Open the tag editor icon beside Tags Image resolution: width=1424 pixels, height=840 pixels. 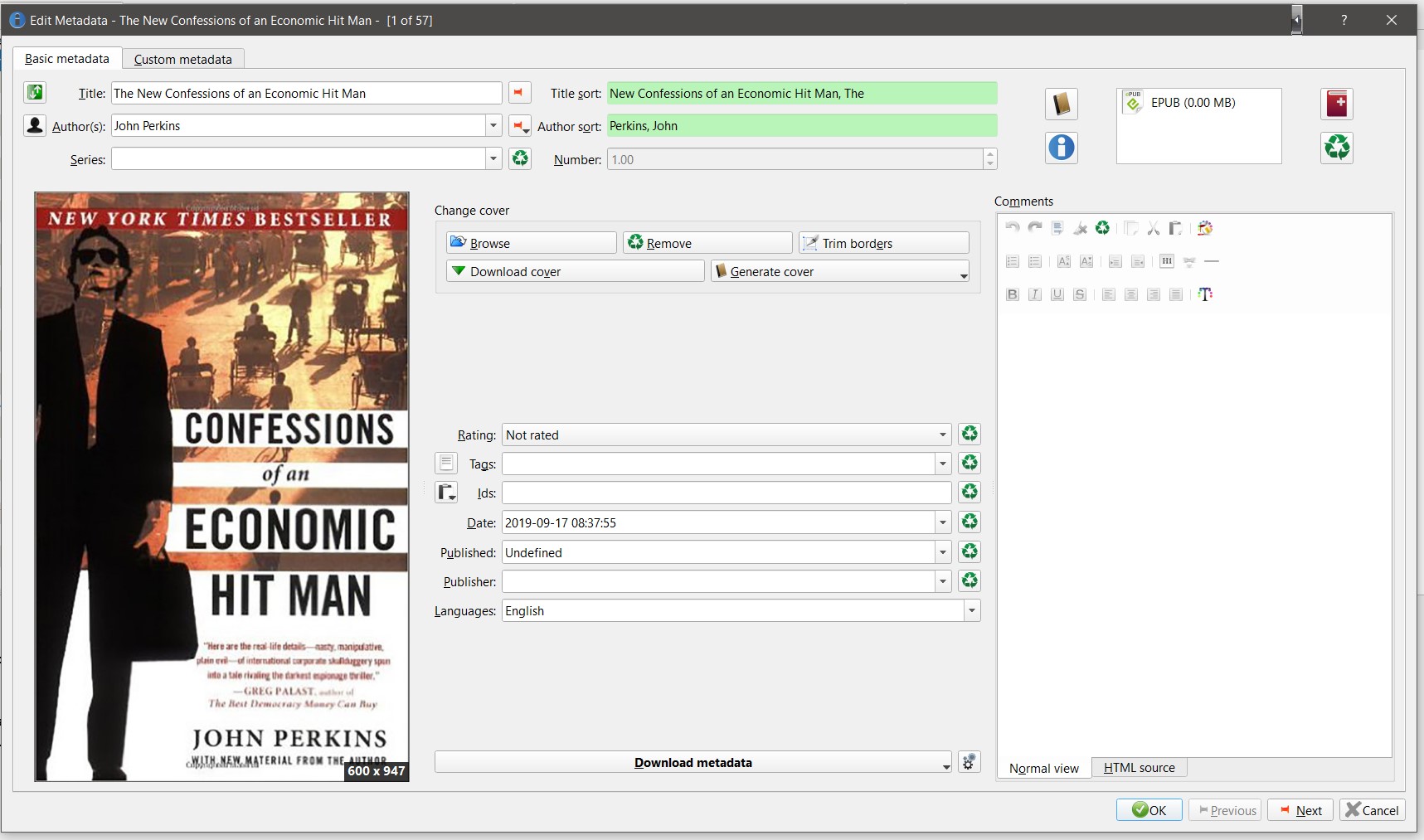[446, 464]
